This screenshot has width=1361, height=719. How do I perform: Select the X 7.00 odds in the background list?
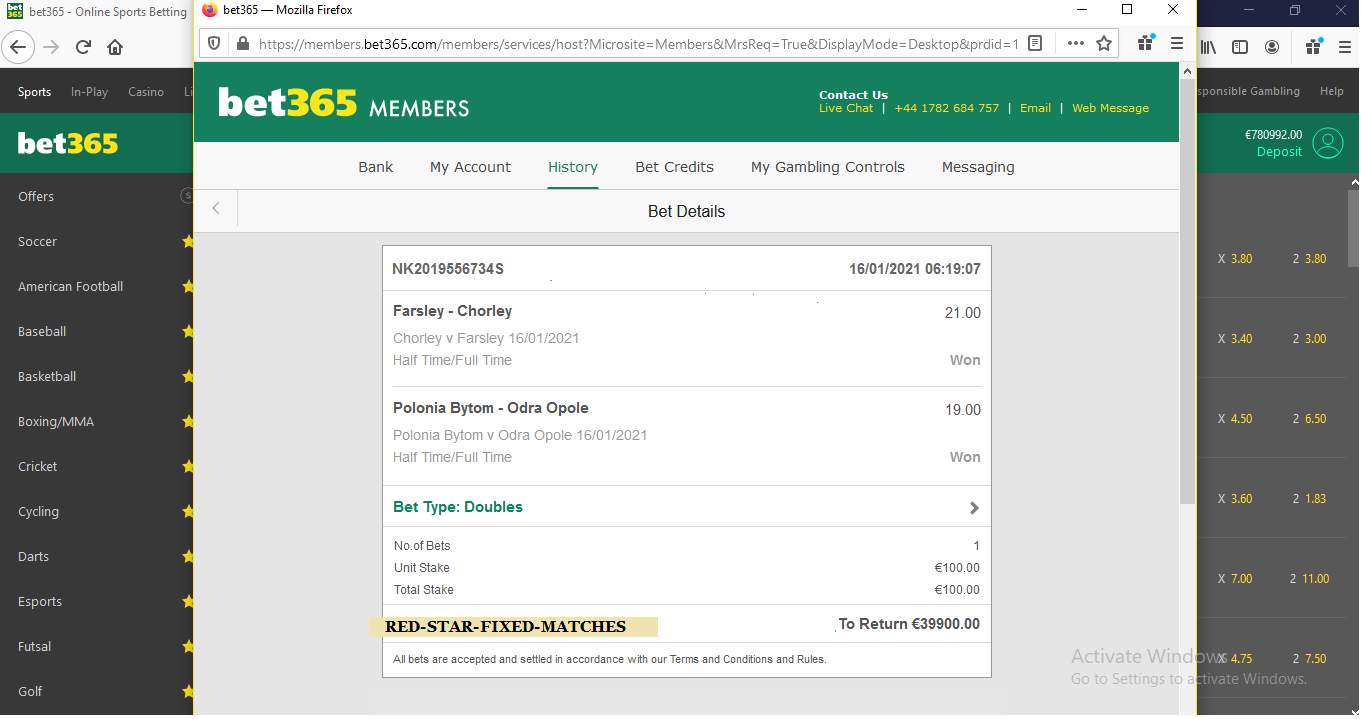1235,579
